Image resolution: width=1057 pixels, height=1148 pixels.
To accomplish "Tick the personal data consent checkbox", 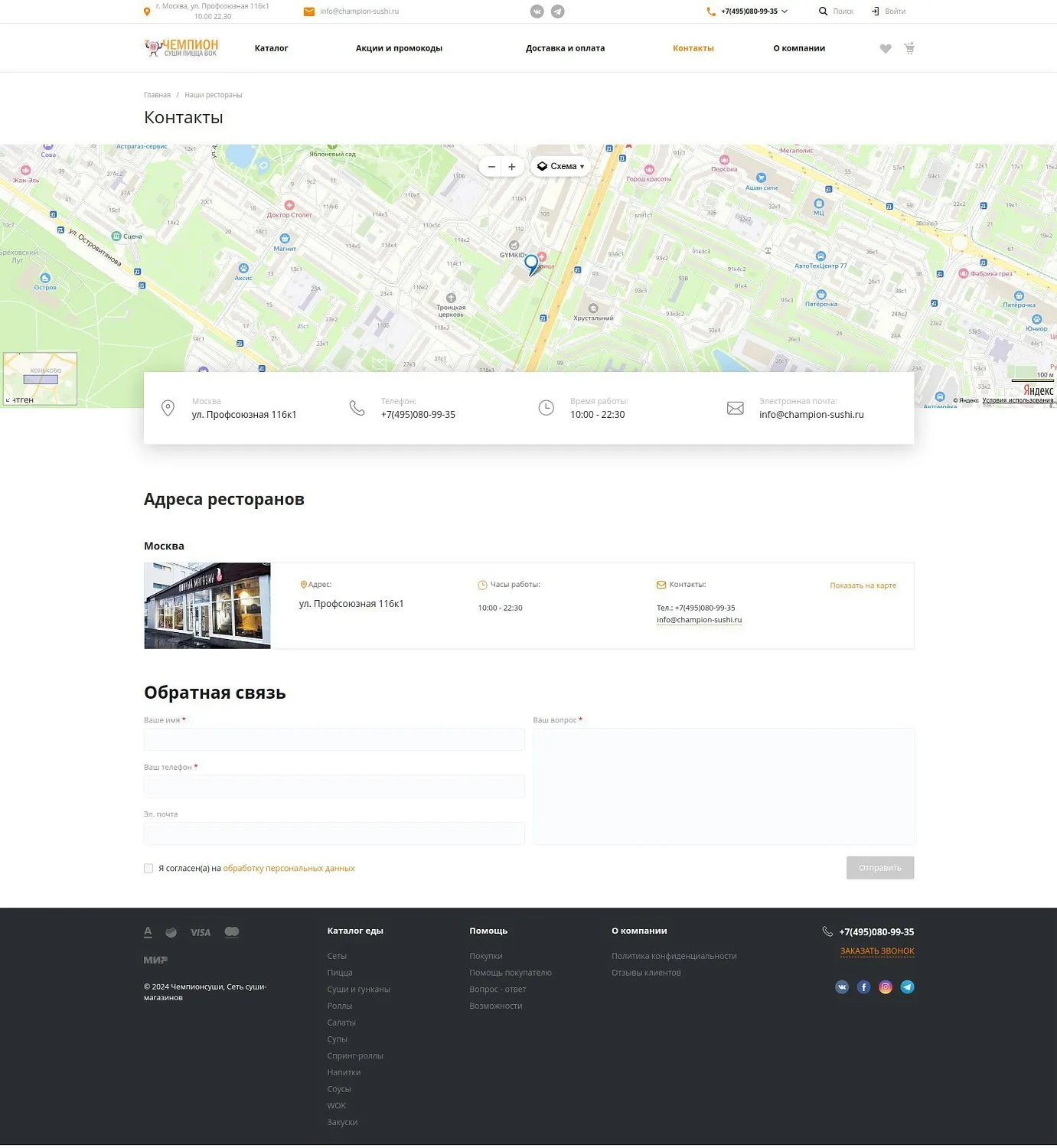I will coord(148,869).
